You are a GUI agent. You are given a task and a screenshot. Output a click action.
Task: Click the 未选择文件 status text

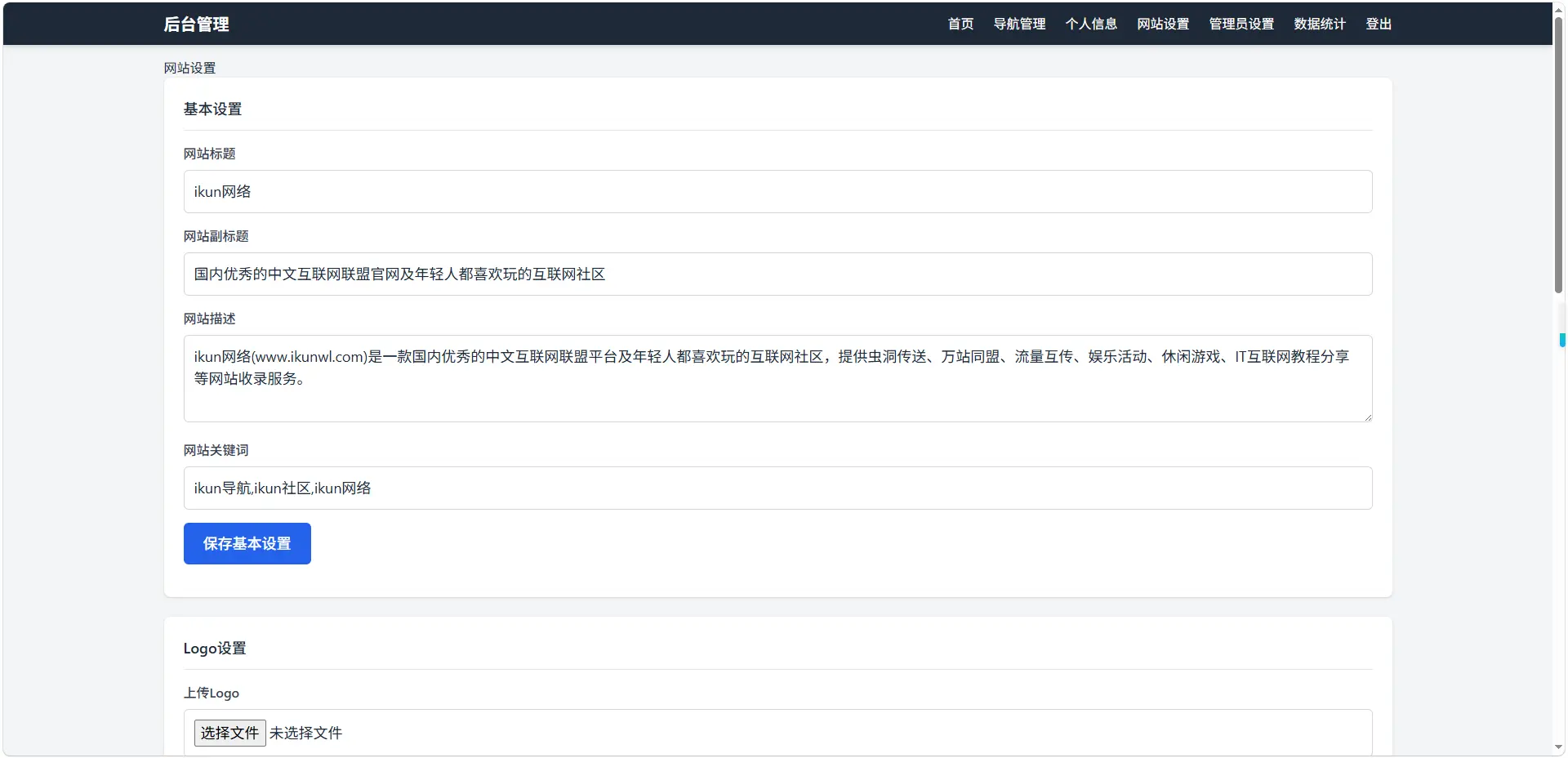[305, 733]
